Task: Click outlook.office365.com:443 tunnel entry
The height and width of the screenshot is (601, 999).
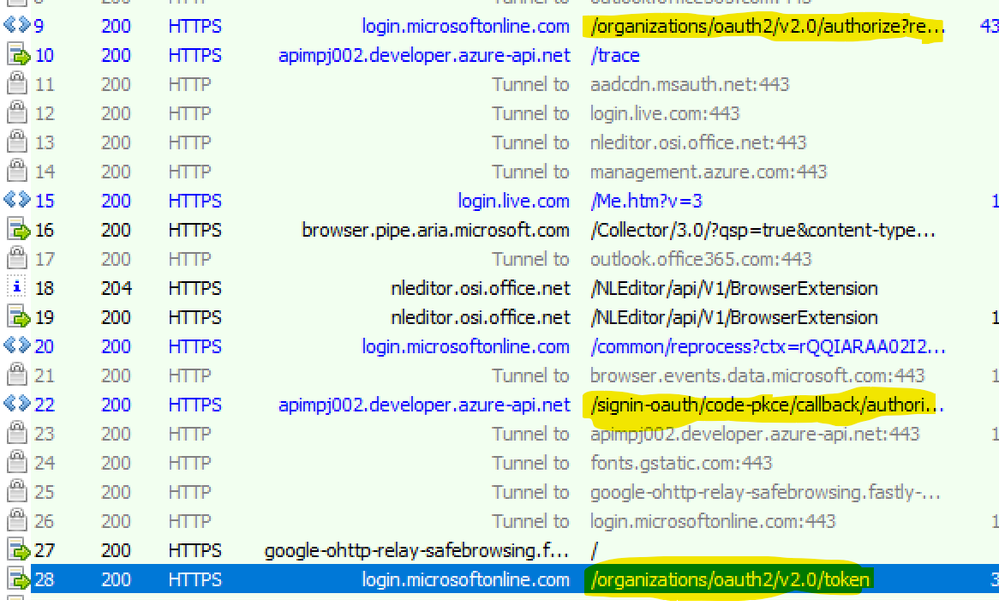Action: 701,259
